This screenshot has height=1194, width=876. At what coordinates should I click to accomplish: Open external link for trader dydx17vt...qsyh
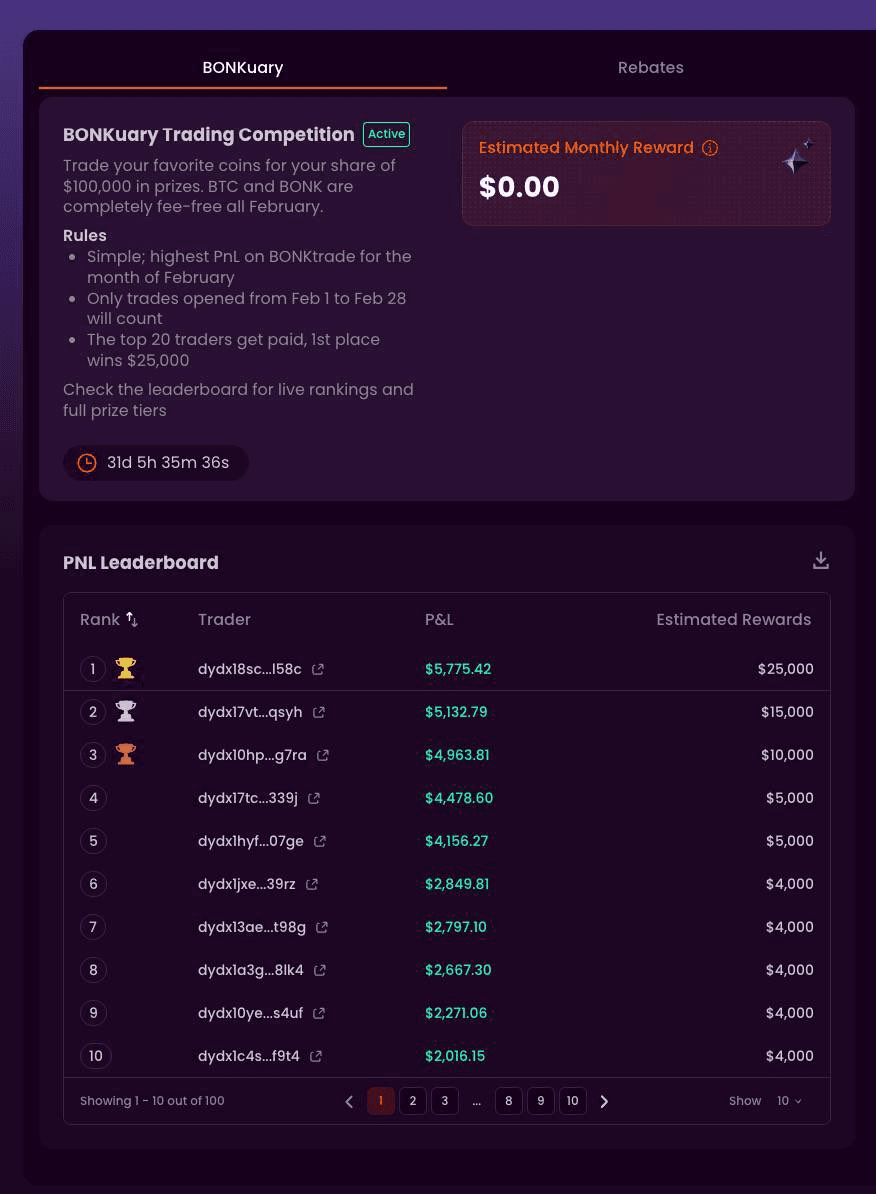(319, 713)
